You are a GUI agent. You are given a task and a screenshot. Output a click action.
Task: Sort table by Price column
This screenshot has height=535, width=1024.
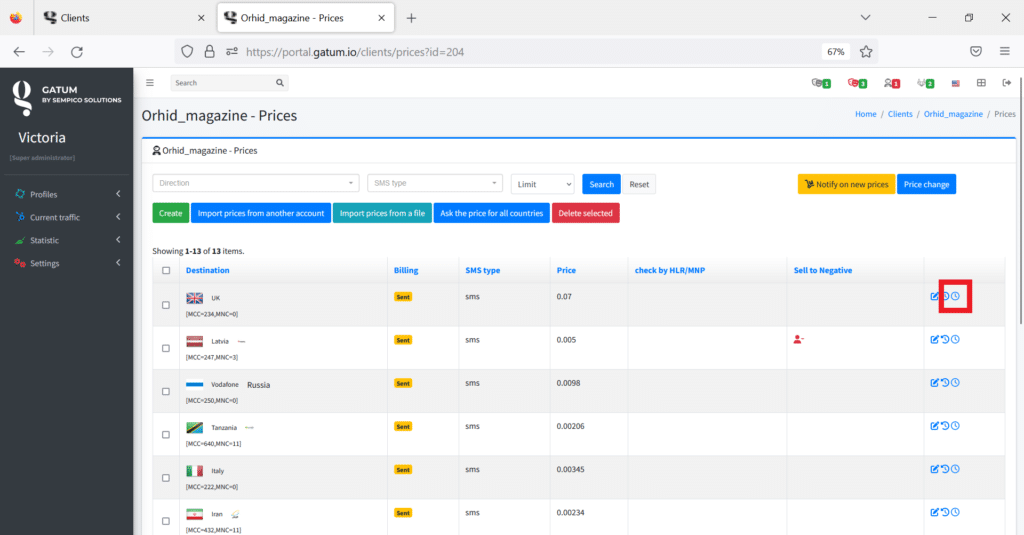click(566, 270)
